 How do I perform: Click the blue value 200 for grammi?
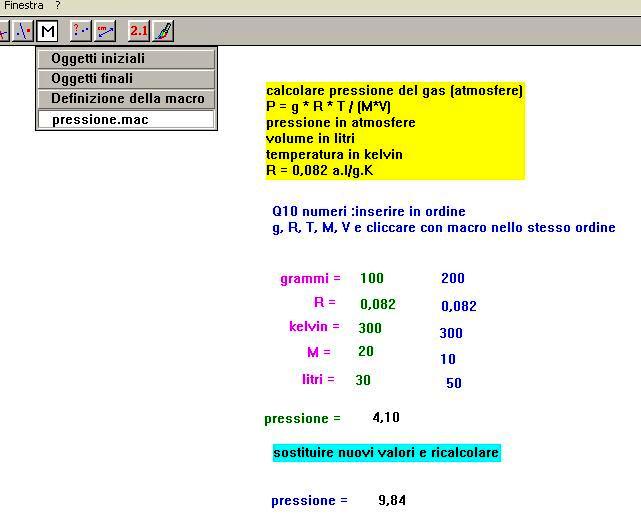coord(453,278)
